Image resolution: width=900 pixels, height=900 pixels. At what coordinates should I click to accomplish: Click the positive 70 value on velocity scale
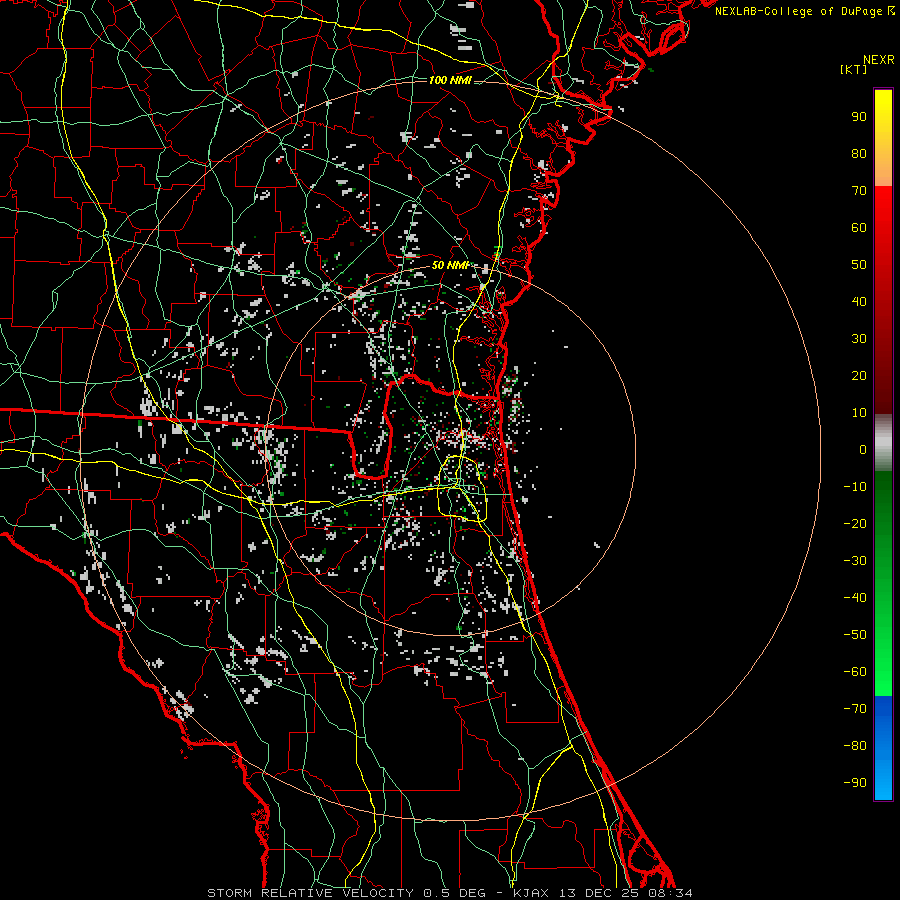coord(858,190)
